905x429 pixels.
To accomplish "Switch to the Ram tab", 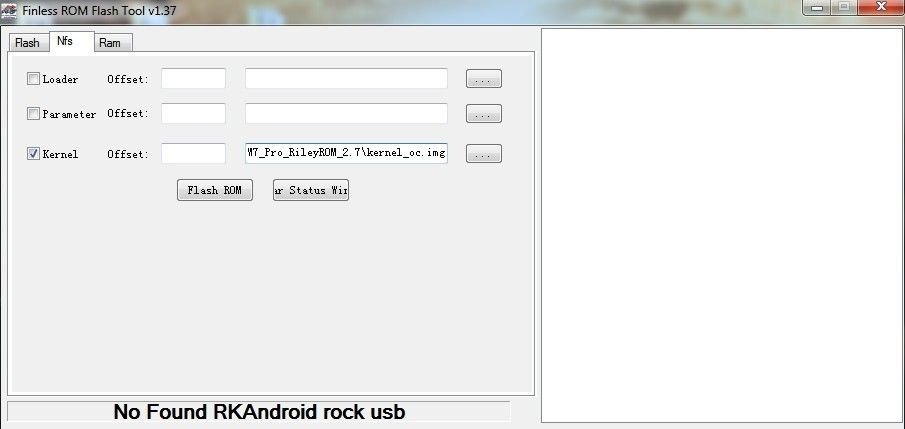I will tap(110, 43).
